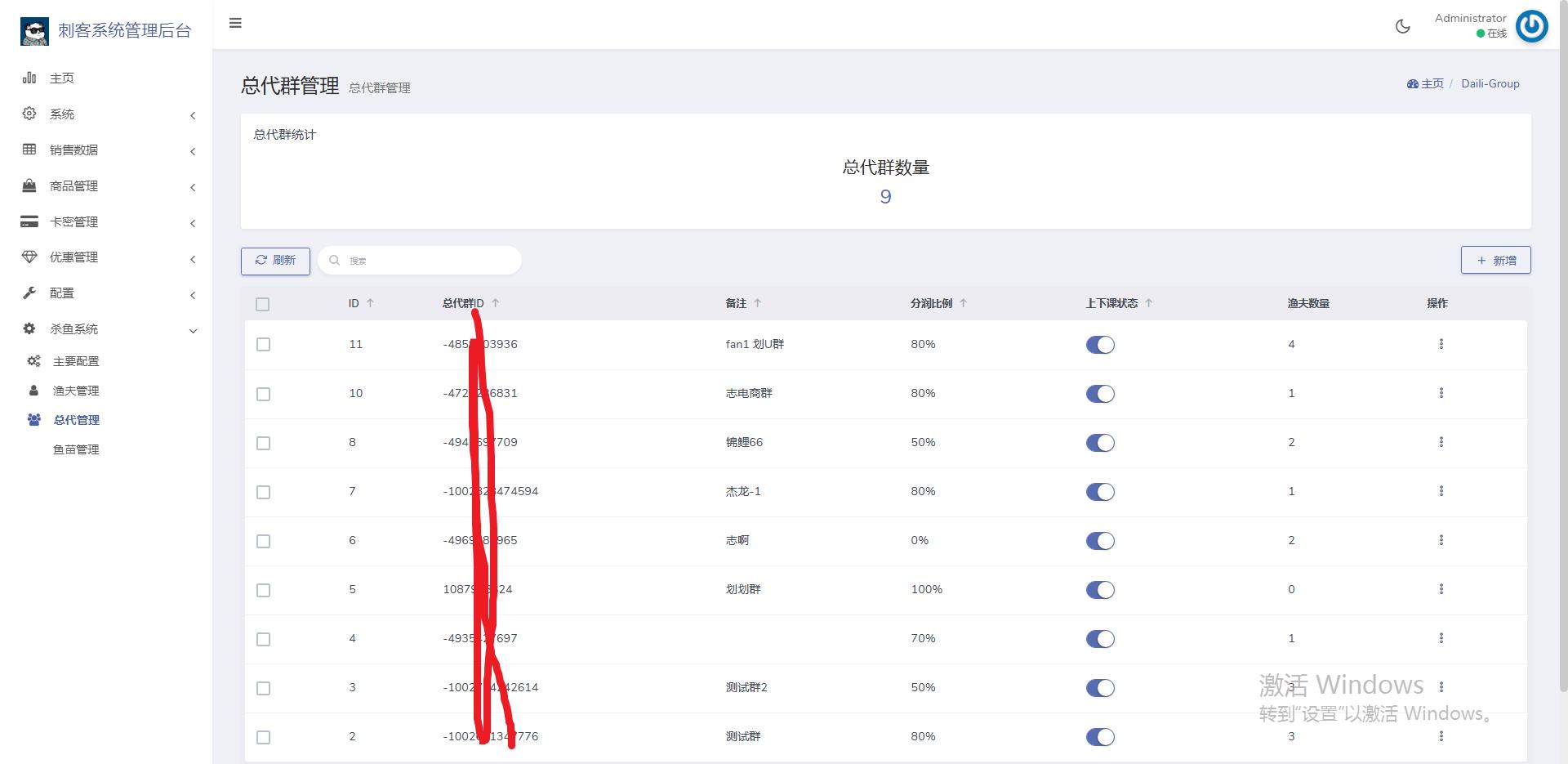Expand the 销售数据 sidebar menu
The image size is (1568, 764).
(x=73, y=150)
